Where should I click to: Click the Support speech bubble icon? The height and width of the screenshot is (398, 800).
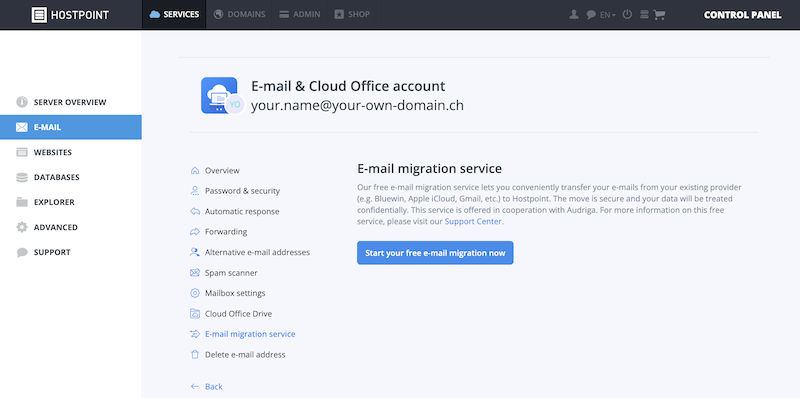coord(22,252)
